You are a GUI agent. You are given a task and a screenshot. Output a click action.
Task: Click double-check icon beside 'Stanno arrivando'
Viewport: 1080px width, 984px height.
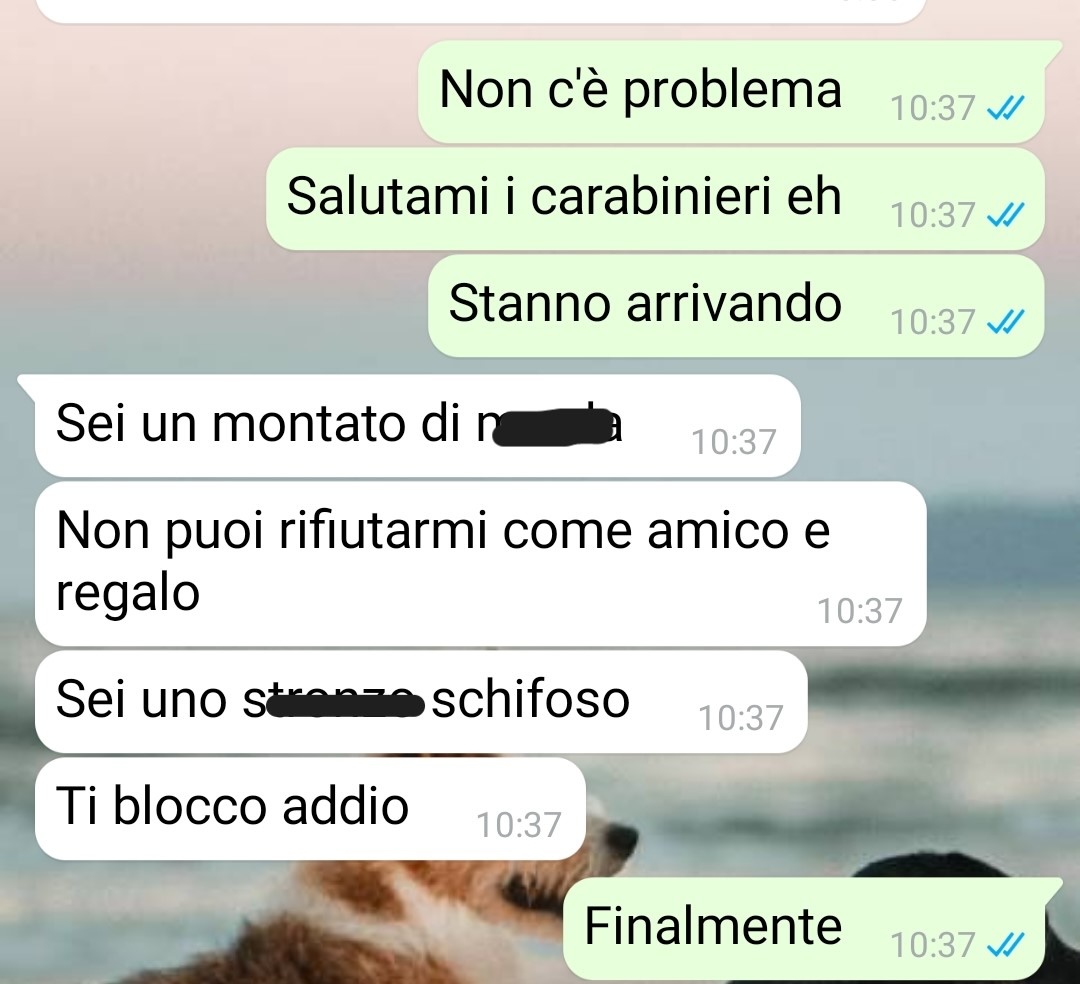tap(1006, 322)
